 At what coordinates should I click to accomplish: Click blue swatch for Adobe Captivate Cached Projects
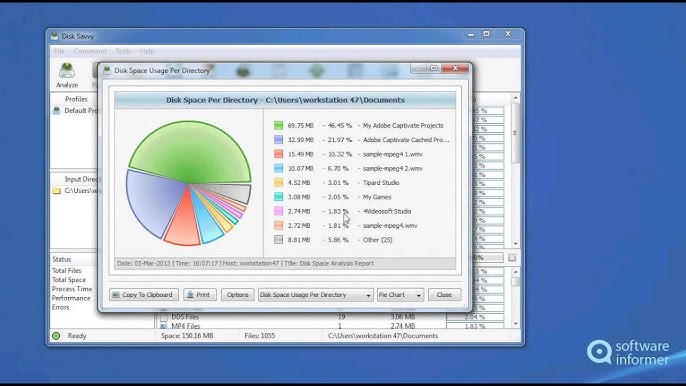[x=278, y=140]
